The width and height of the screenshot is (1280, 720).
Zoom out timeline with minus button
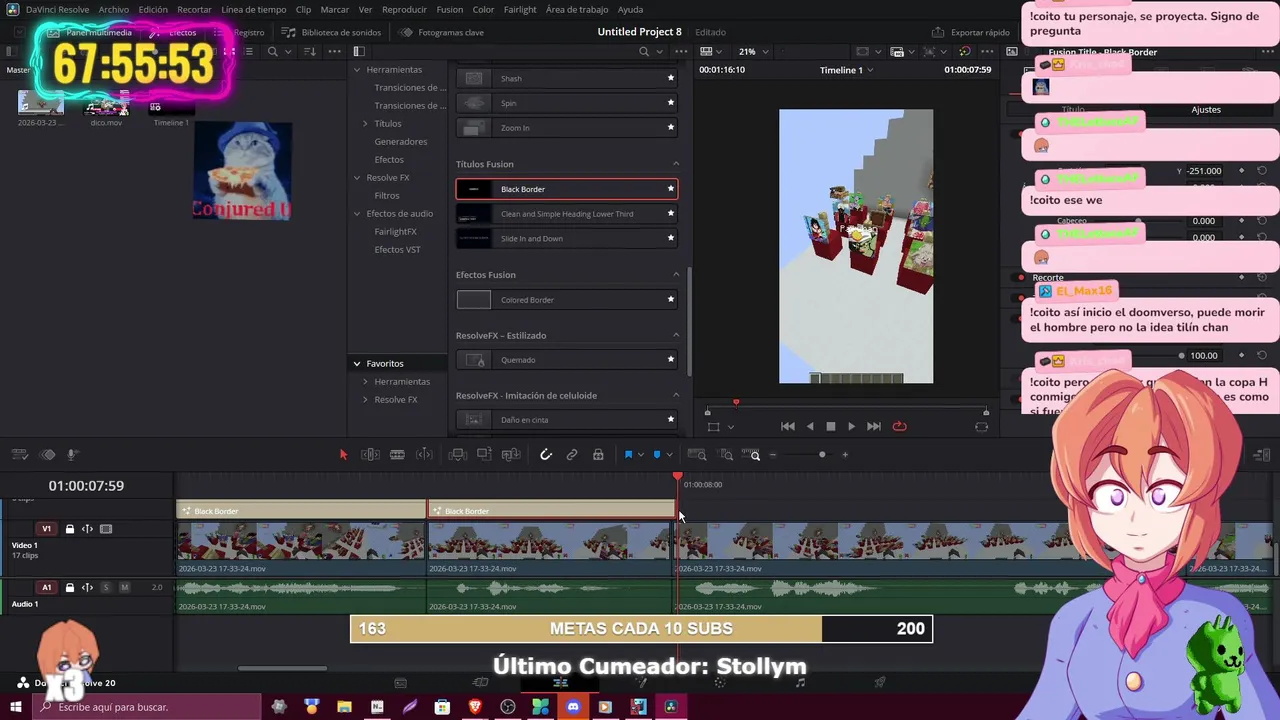point(773,455)
